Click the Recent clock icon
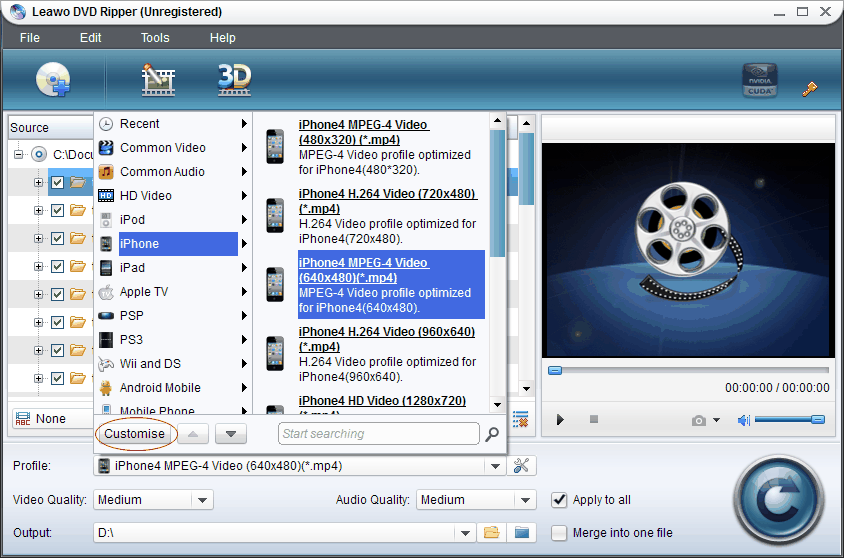 [x=106, y=124]
